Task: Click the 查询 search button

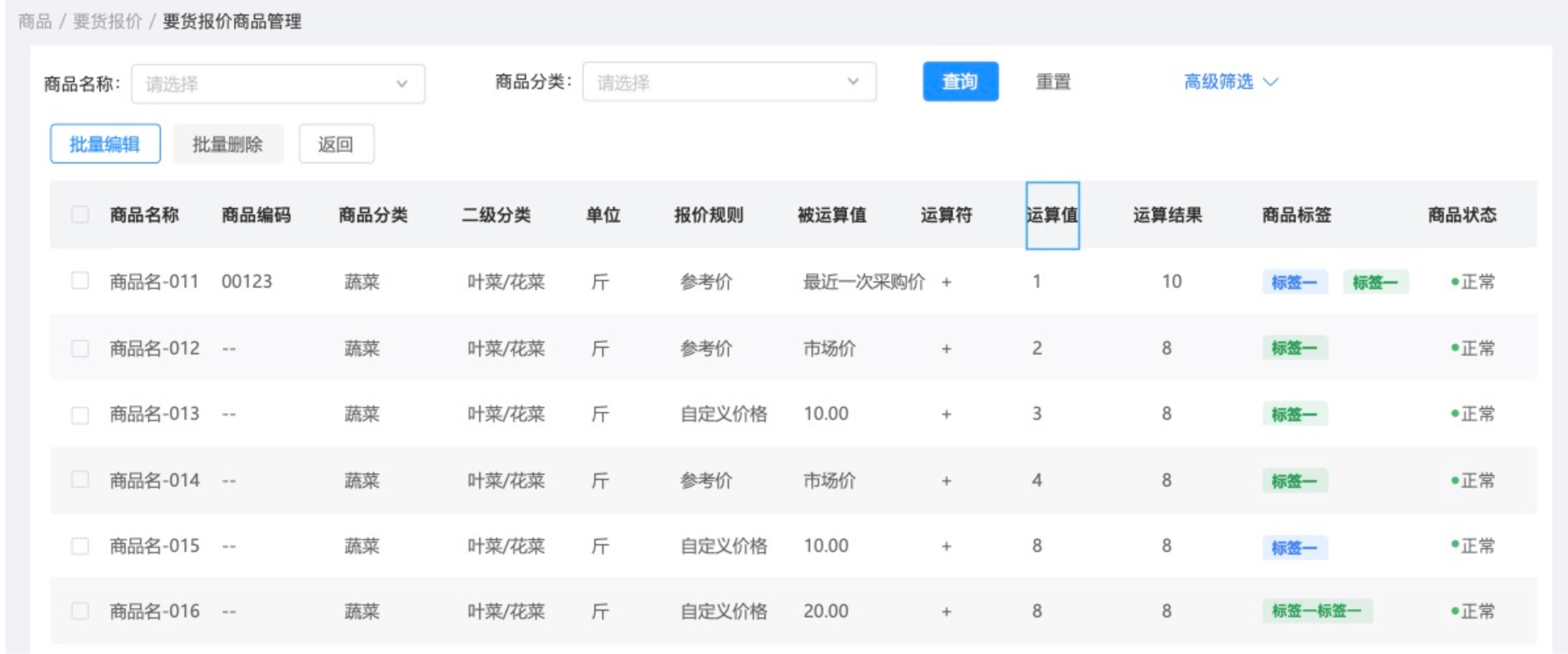Action: coord(960,82)
